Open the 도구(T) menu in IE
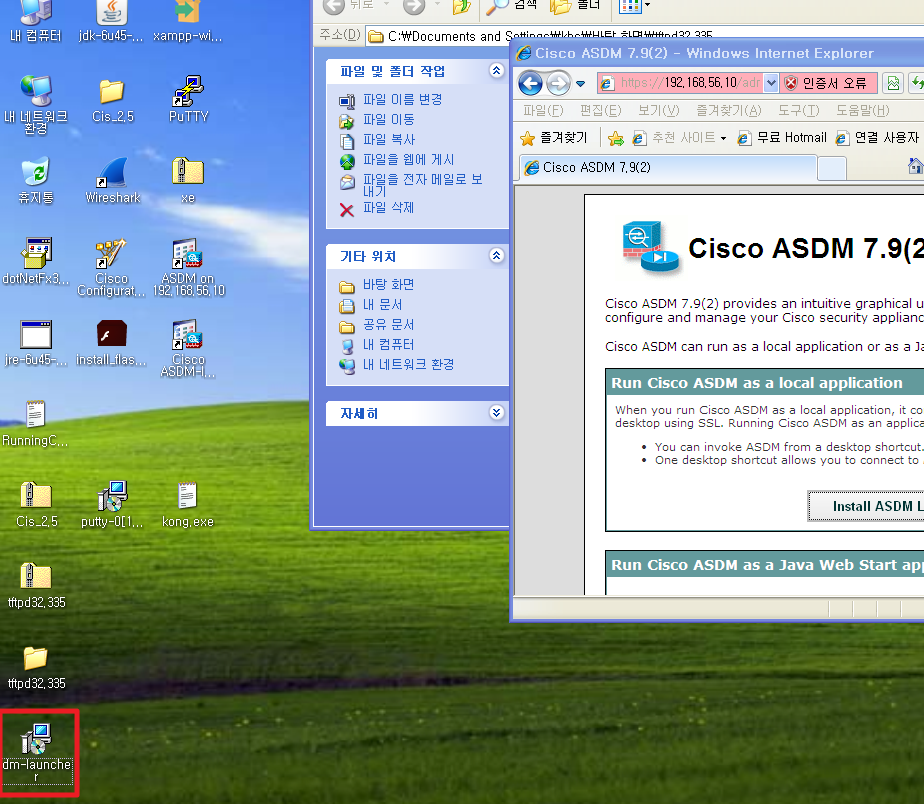 798,110
